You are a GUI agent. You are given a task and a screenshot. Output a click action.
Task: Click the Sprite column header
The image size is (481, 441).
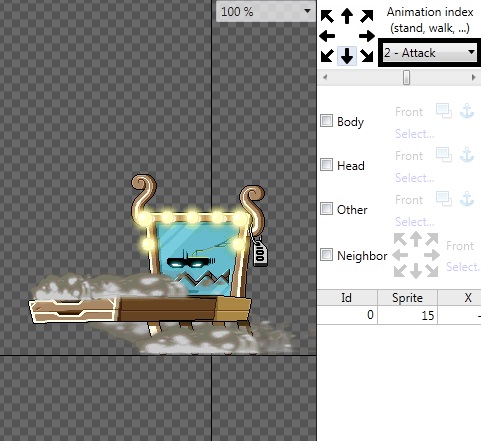pos(407,297)
